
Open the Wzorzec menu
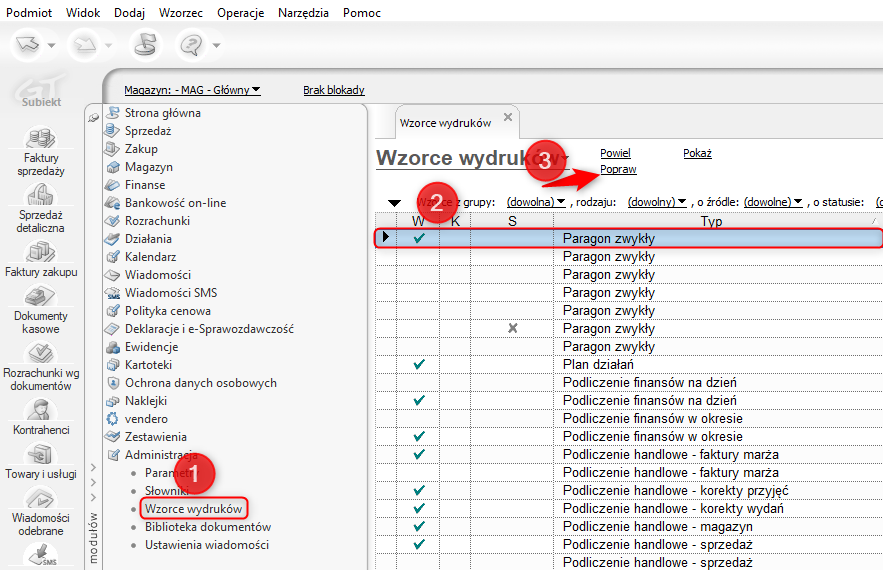(x=181, y=12)
